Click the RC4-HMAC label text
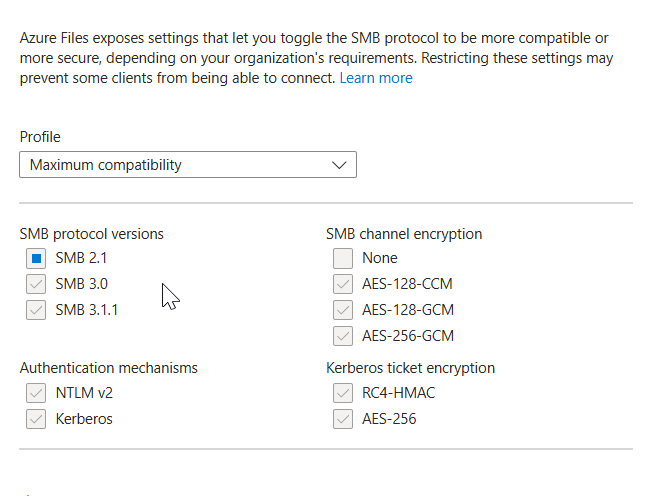The width and height of the screenshot is (655, 496). point(399,393)
